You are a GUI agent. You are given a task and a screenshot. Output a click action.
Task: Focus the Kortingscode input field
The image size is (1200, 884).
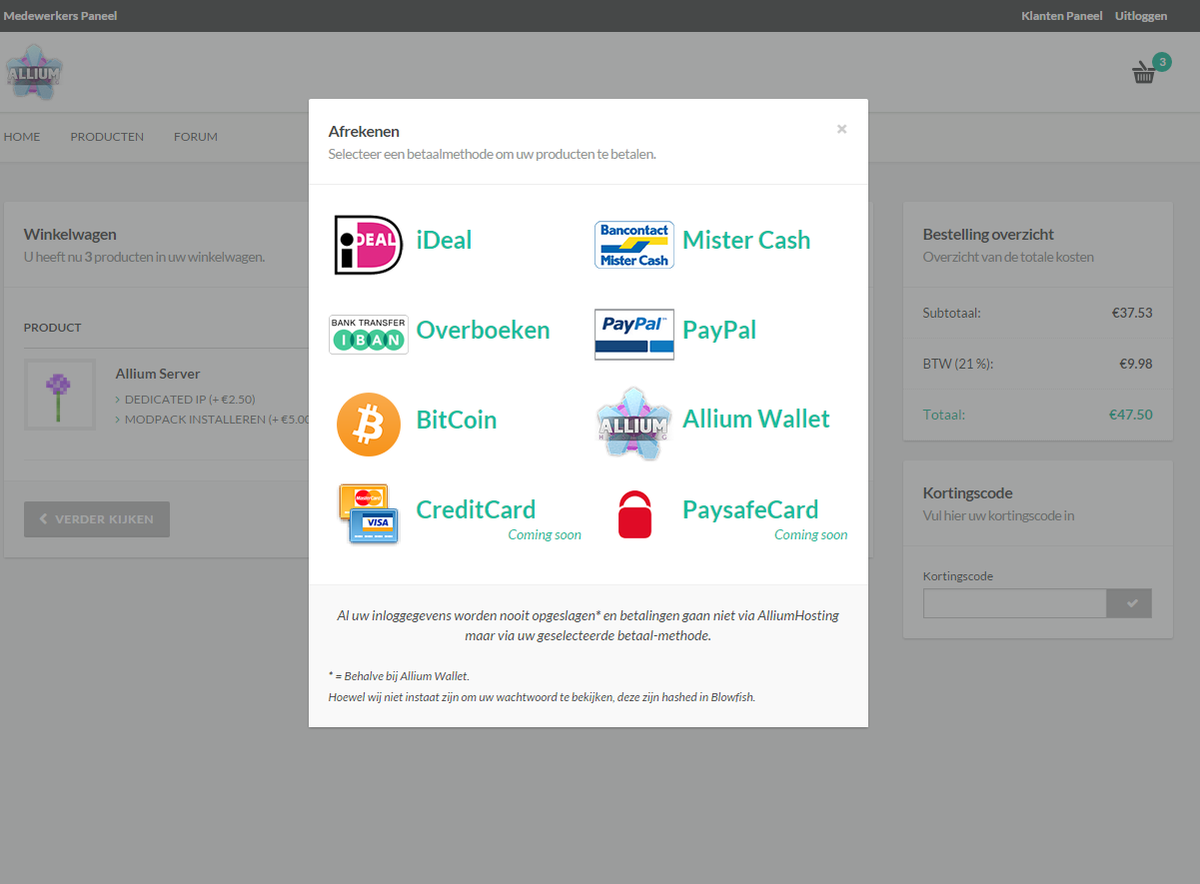click(1015, 603)
